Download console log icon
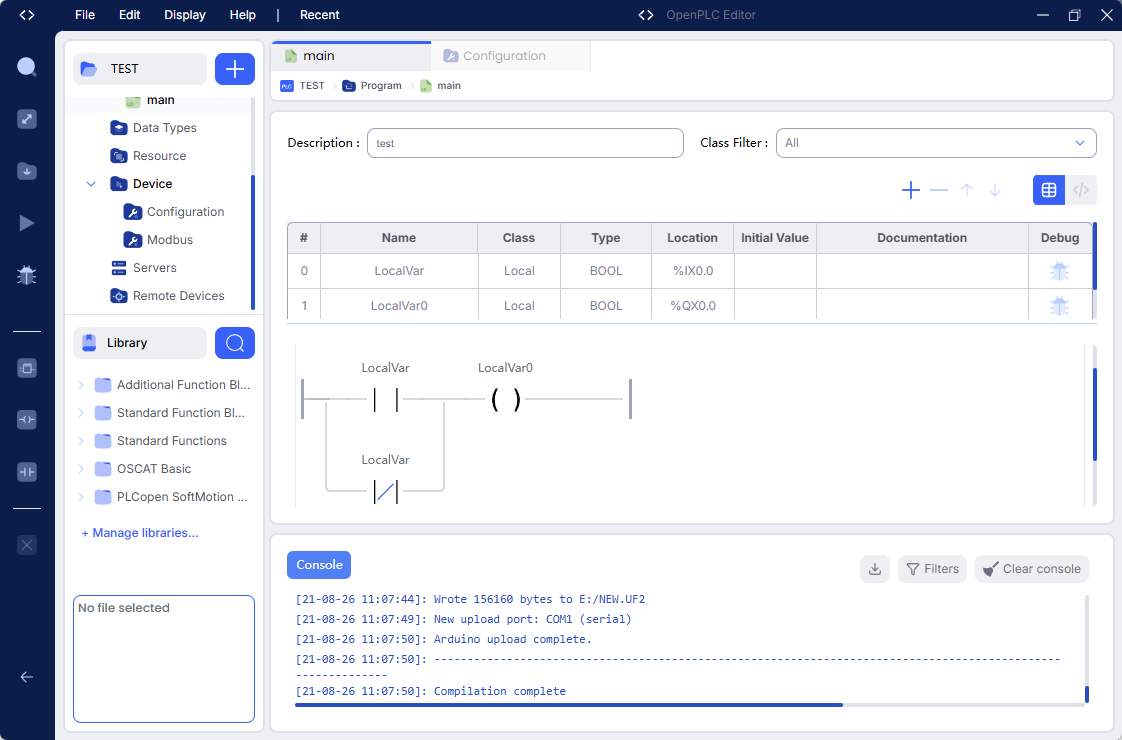1122x740 pixels. tap(874, 569)
